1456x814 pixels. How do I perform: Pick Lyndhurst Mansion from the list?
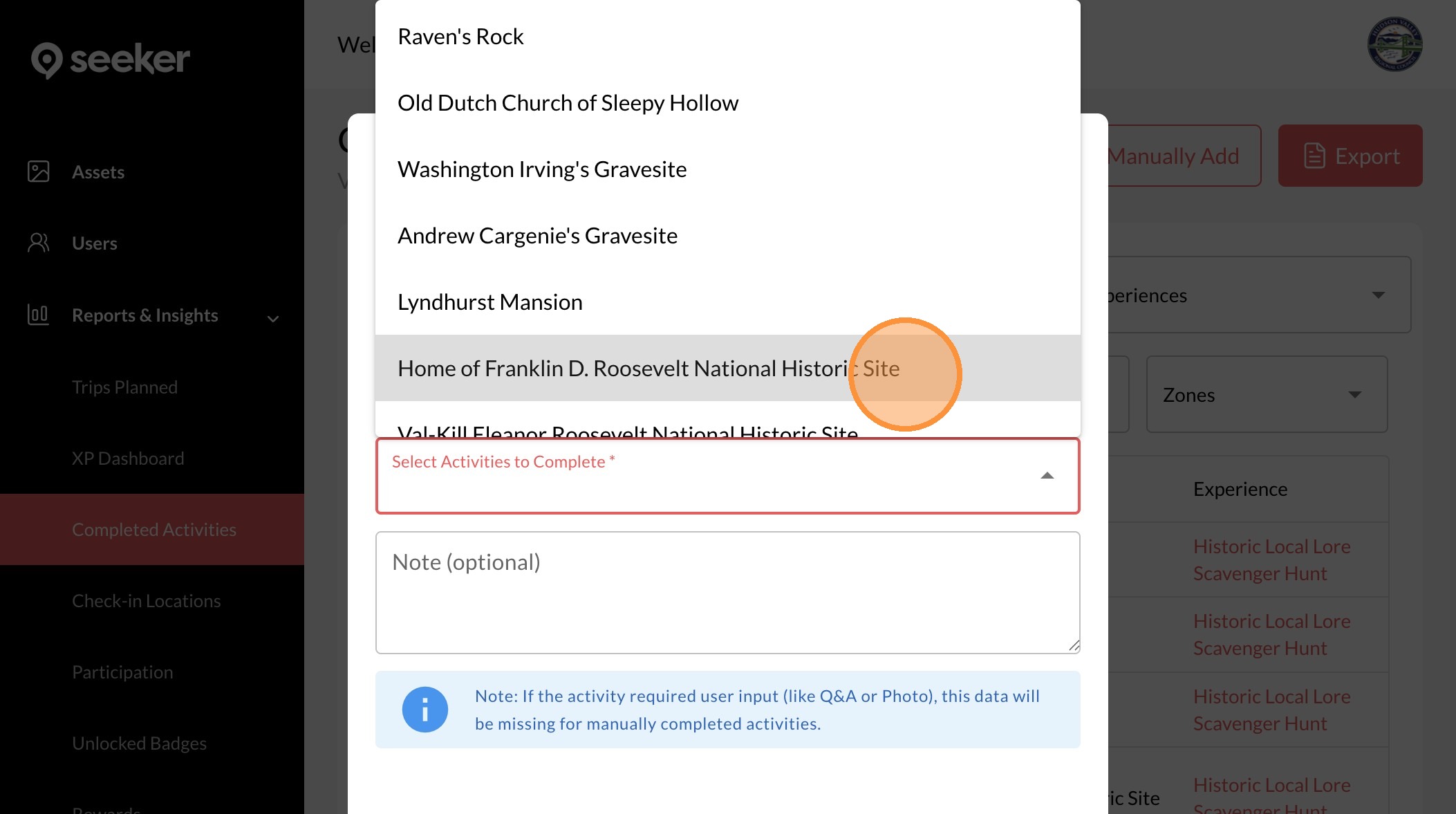click(489, 302)
